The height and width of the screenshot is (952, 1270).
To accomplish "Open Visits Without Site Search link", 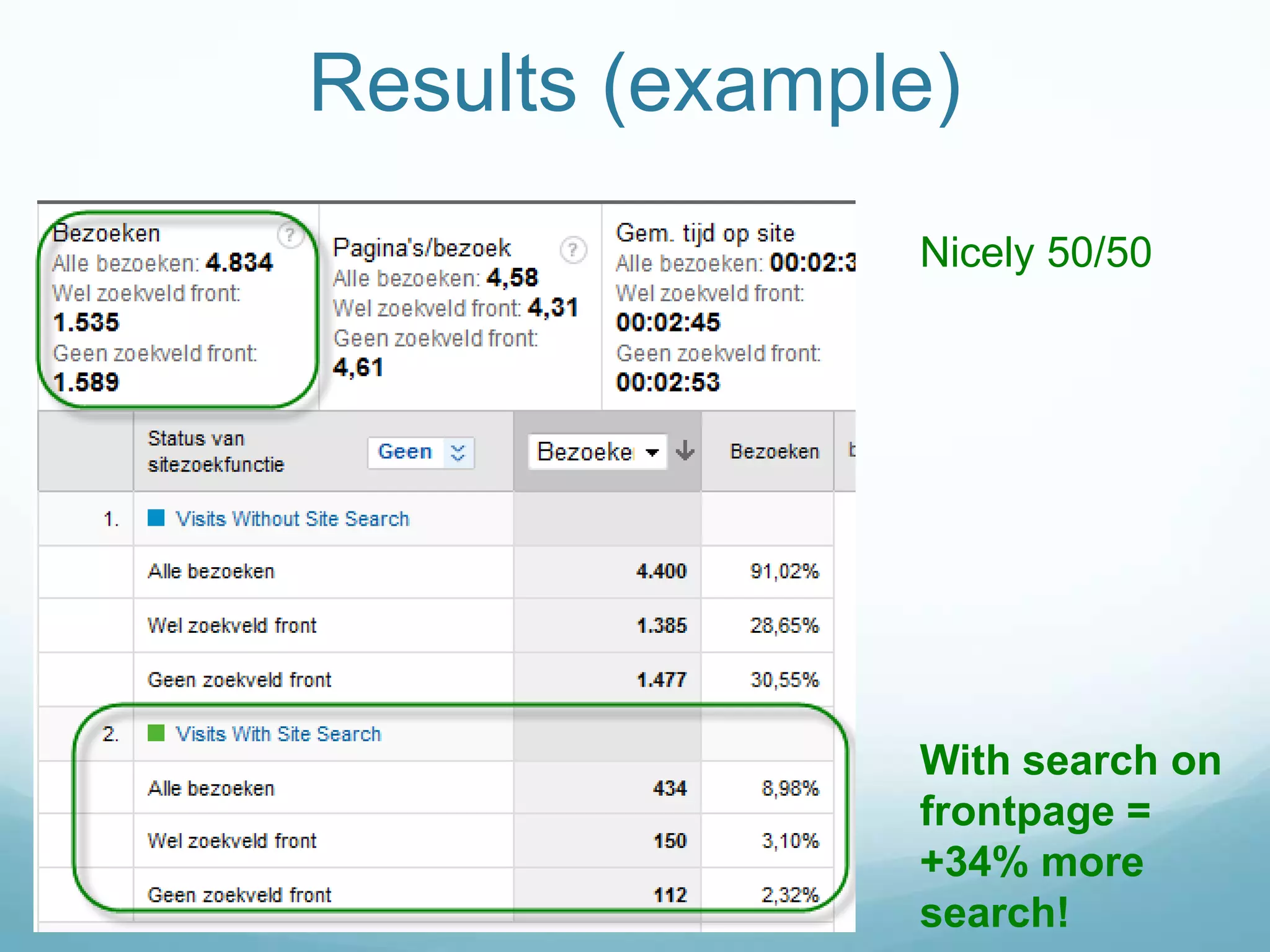I will pos(292,519).
